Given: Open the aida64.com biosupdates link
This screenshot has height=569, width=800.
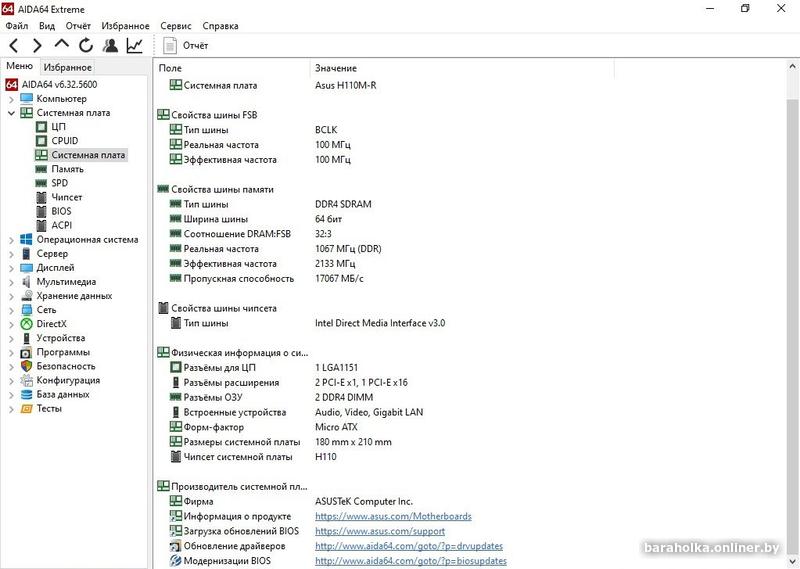Looking at the screenshot, I should (411, 561).
